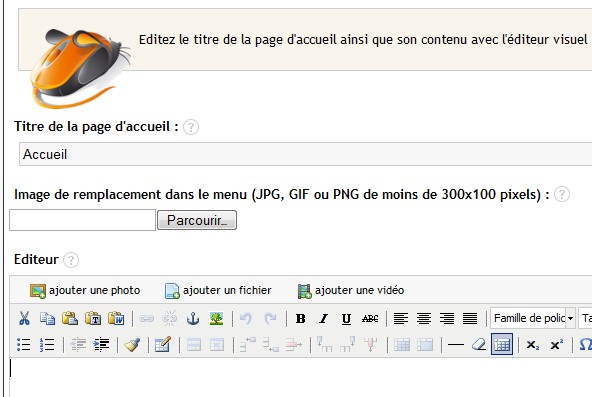Toggle italic formatting
Viewport: 592px width, 397px height.
pos(324,319)
